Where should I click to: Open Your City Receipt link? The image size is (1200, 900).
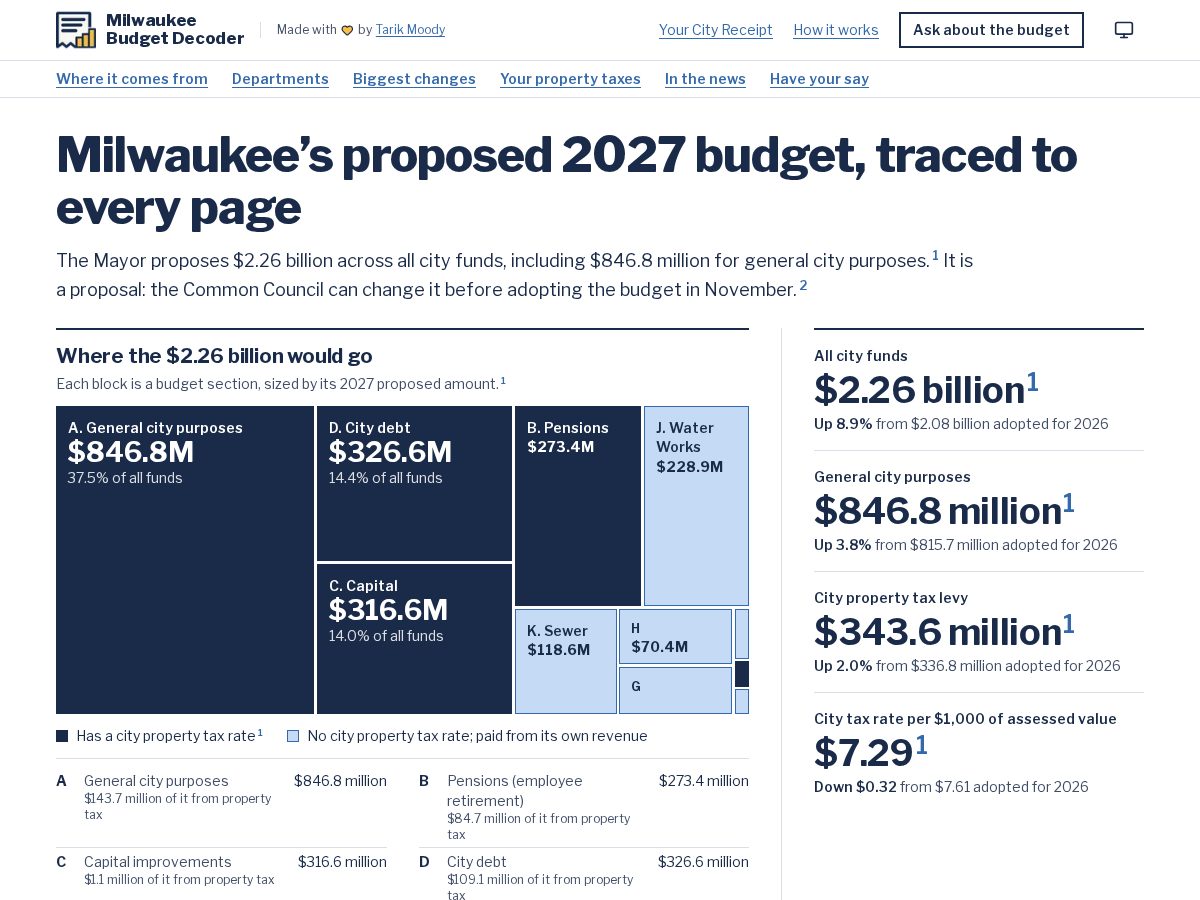[716, 30]
